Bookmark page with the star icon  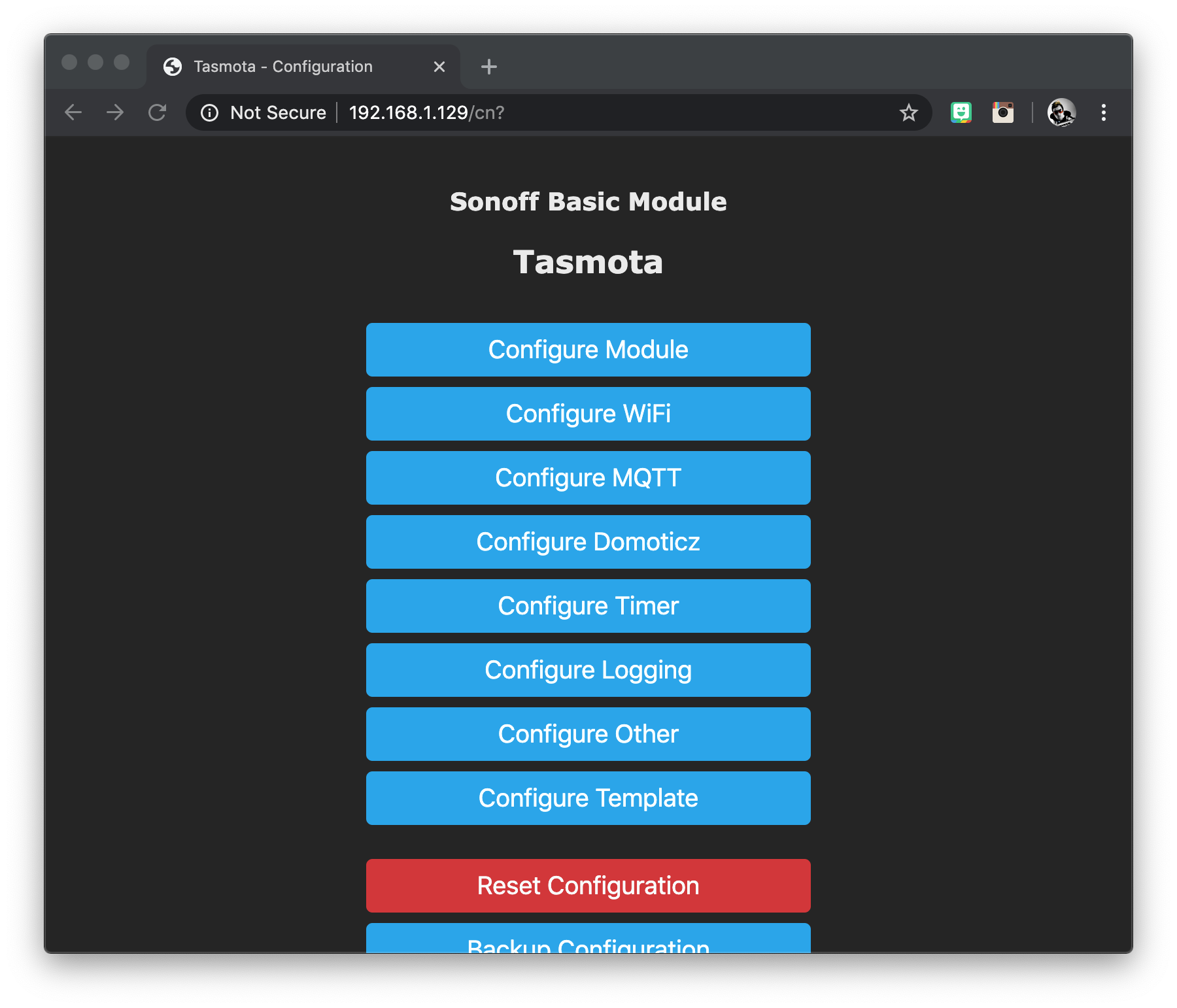click(x=908, y=113)
